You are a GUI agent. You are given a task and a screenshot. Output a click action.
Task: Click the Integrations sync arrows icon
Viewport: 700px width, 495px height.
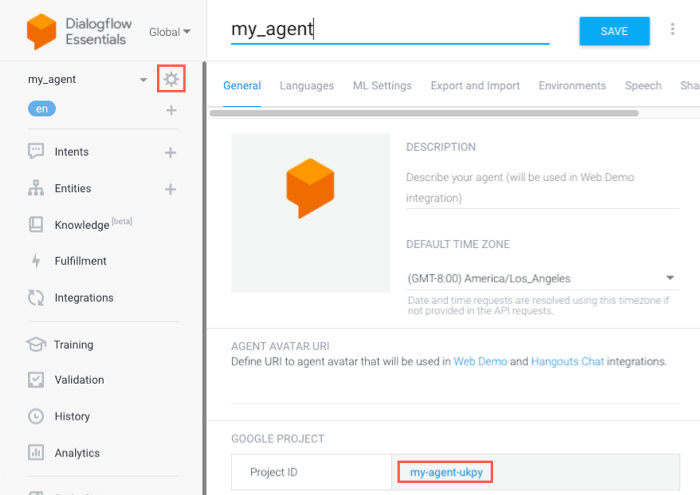click(x=36, y=297)
